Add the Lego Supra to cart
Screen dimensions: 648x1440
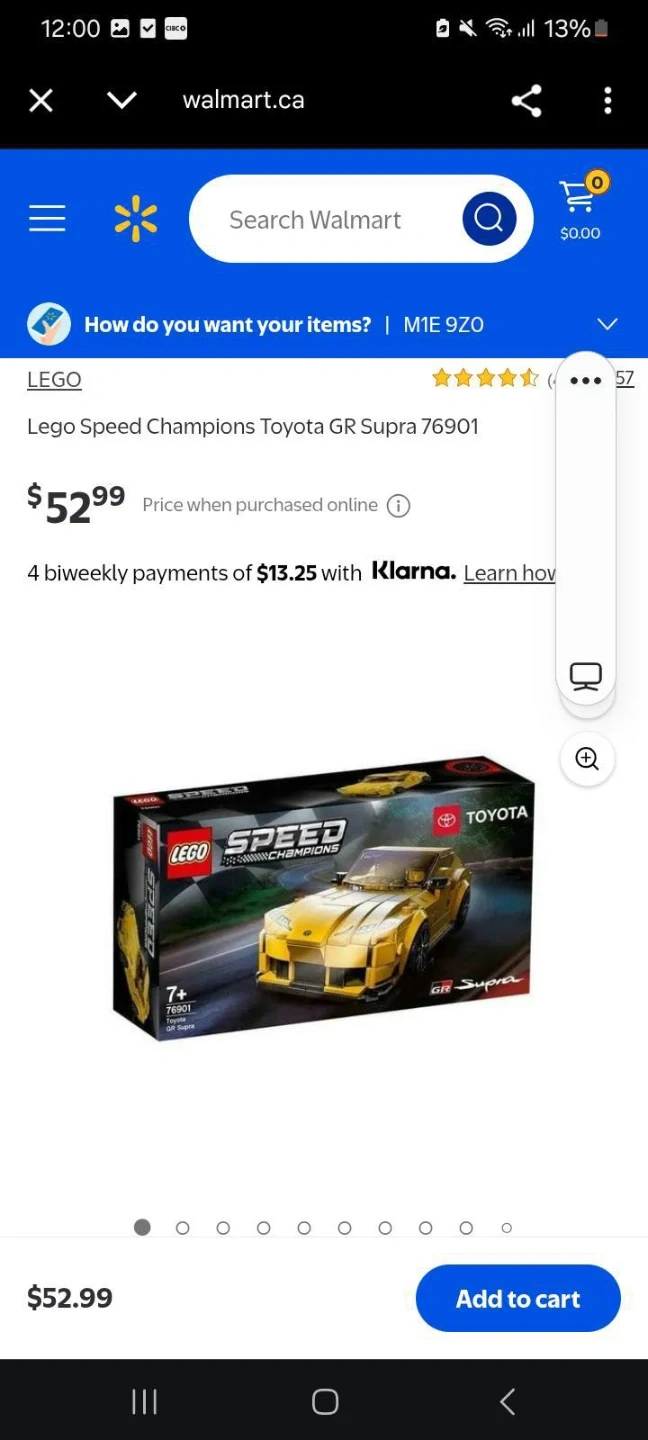518,1298
